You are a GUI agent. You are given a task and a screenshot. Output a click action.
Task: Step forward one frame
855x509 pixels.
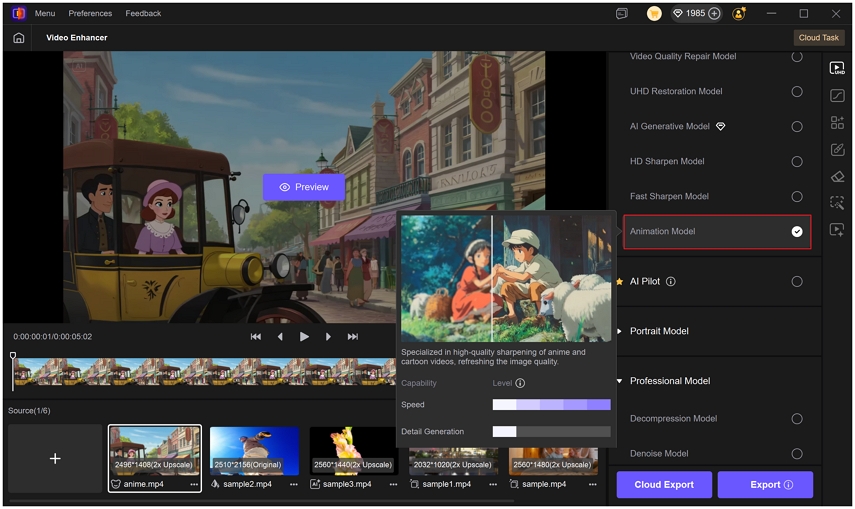(x=328, y=337)
